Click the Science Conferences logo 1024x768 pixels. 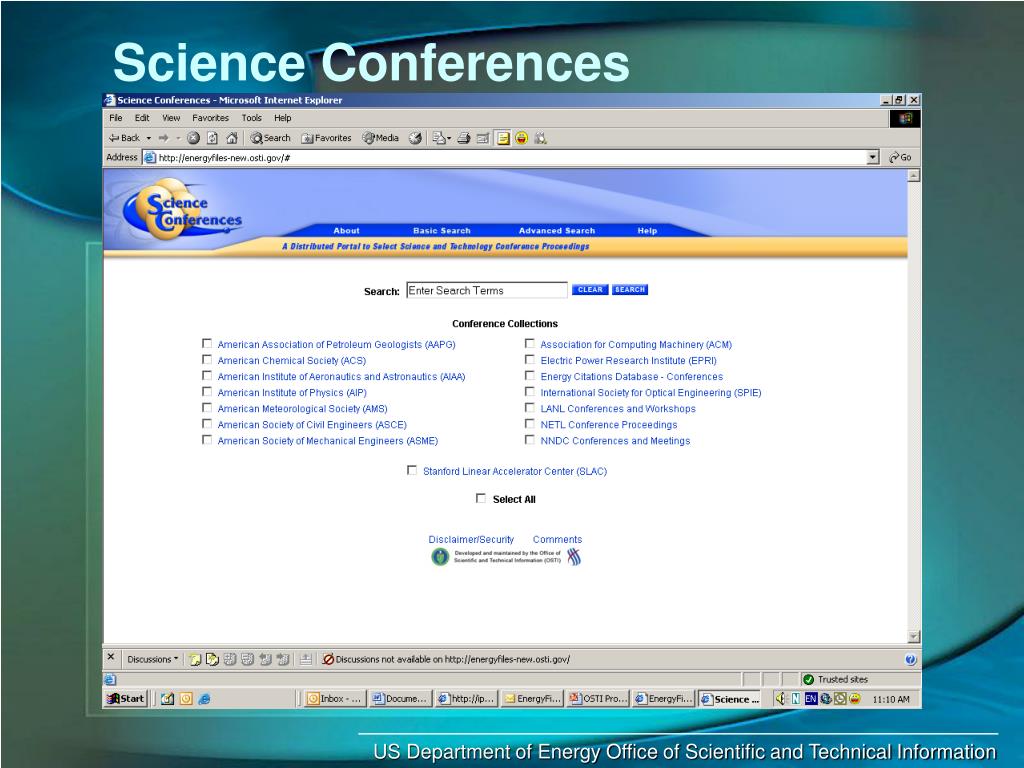[x=183, y=211]
